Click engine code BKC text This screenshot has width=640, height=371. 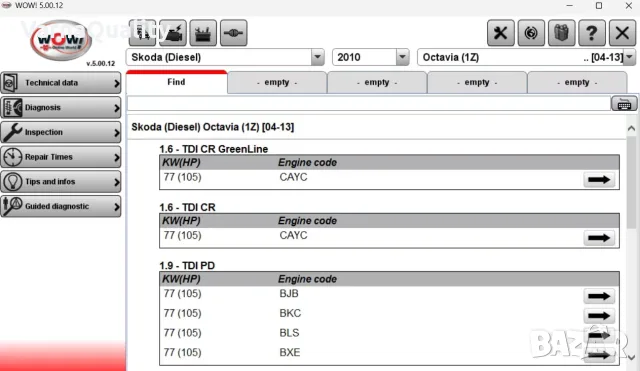pyautogui.click(x=290, y=313)
